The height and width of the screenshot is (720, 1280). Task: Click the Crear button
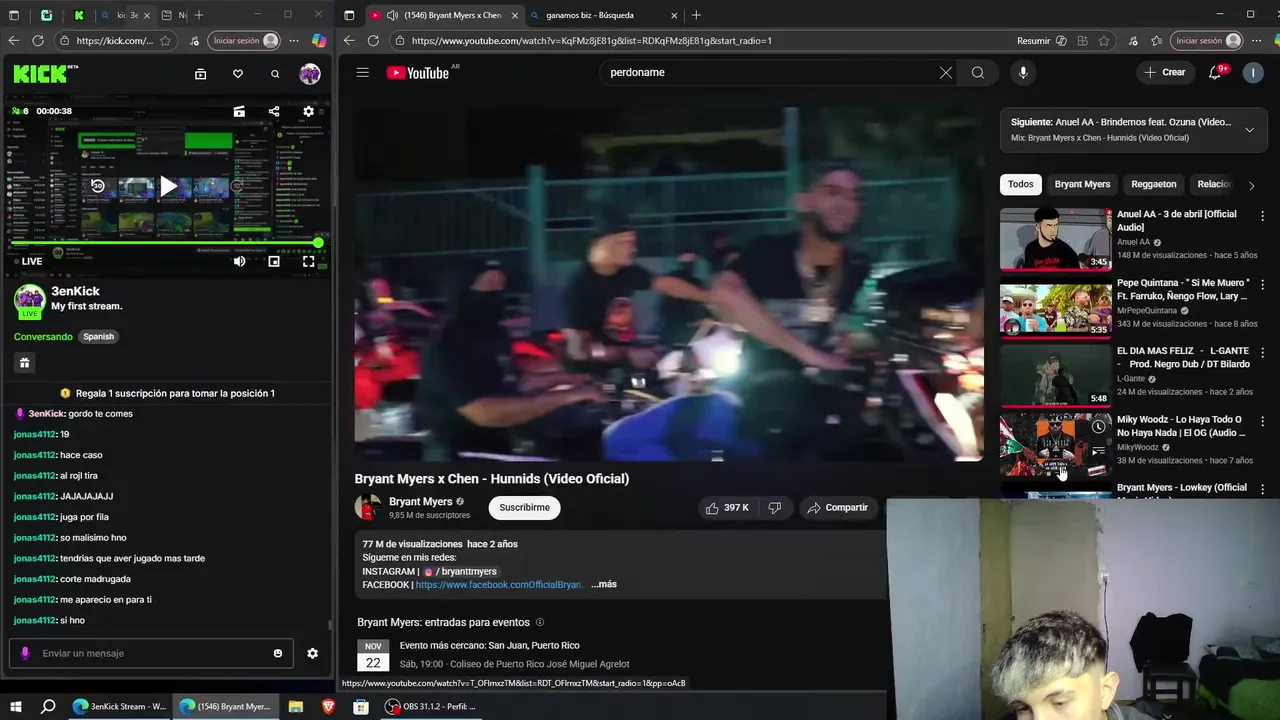coord(1165,72)
